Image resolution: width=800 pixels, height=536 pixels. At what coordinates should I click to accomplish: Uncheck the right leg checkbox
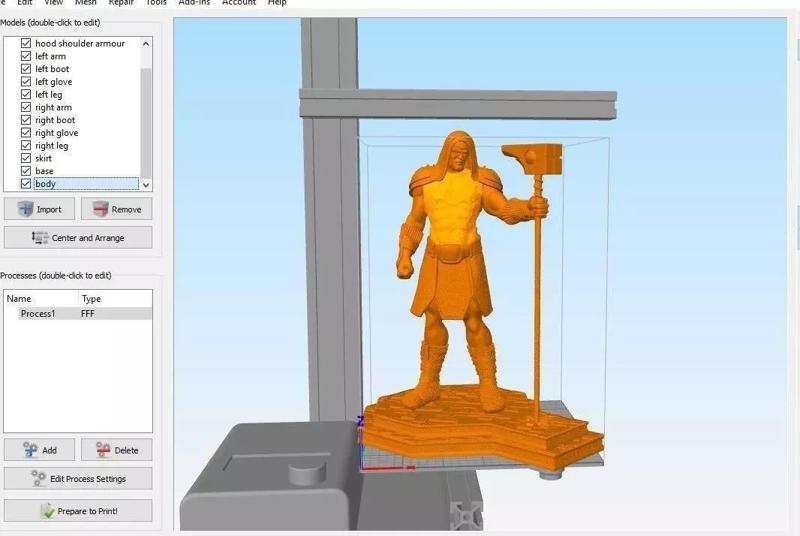[26, 145]
